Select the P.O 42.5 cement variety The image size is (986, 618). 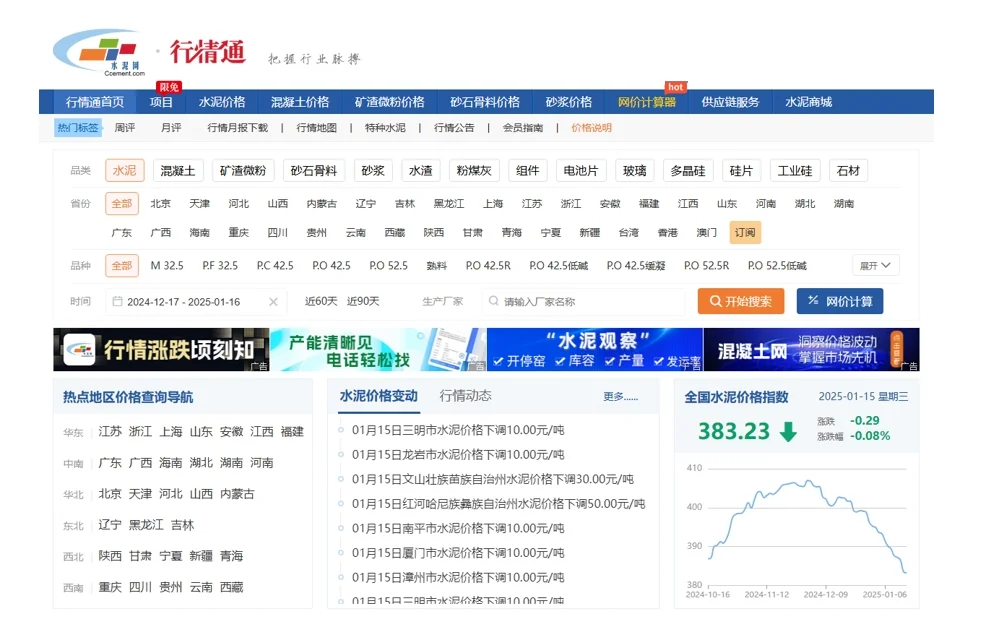click(330, 265)
